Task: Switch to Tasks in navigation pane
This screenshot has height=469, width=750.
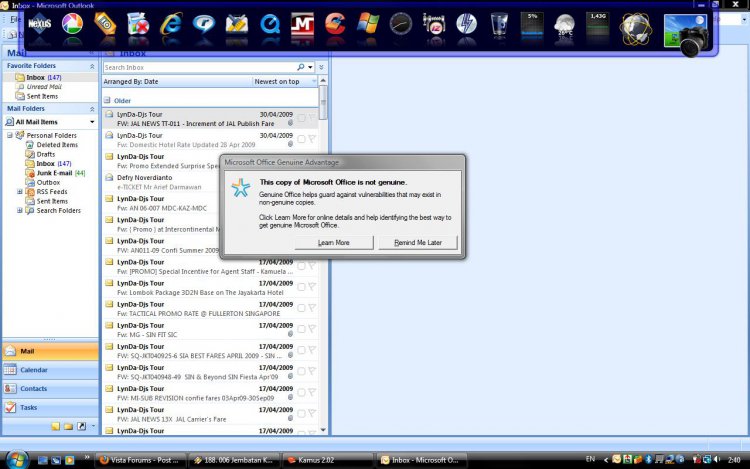Action: coord(50,407)
